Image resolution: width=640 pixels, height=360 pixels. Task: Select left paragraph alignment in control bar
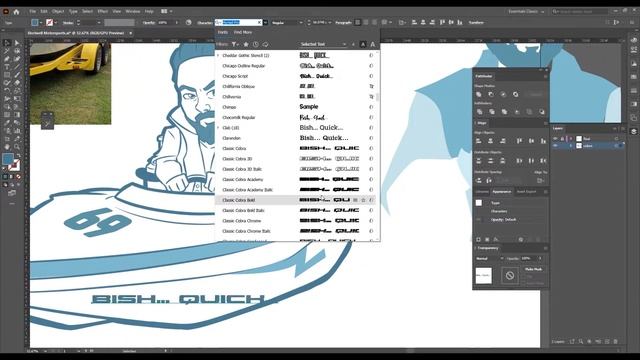click(x=358, y=22)
